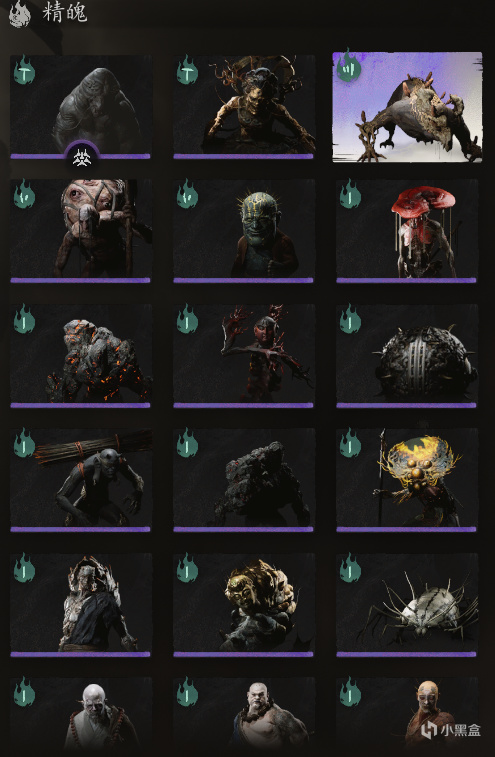Click the green flame badge on the tree-root ghoul card
Image resolution: width=495 pixels, height=757 pixels.
187,70
